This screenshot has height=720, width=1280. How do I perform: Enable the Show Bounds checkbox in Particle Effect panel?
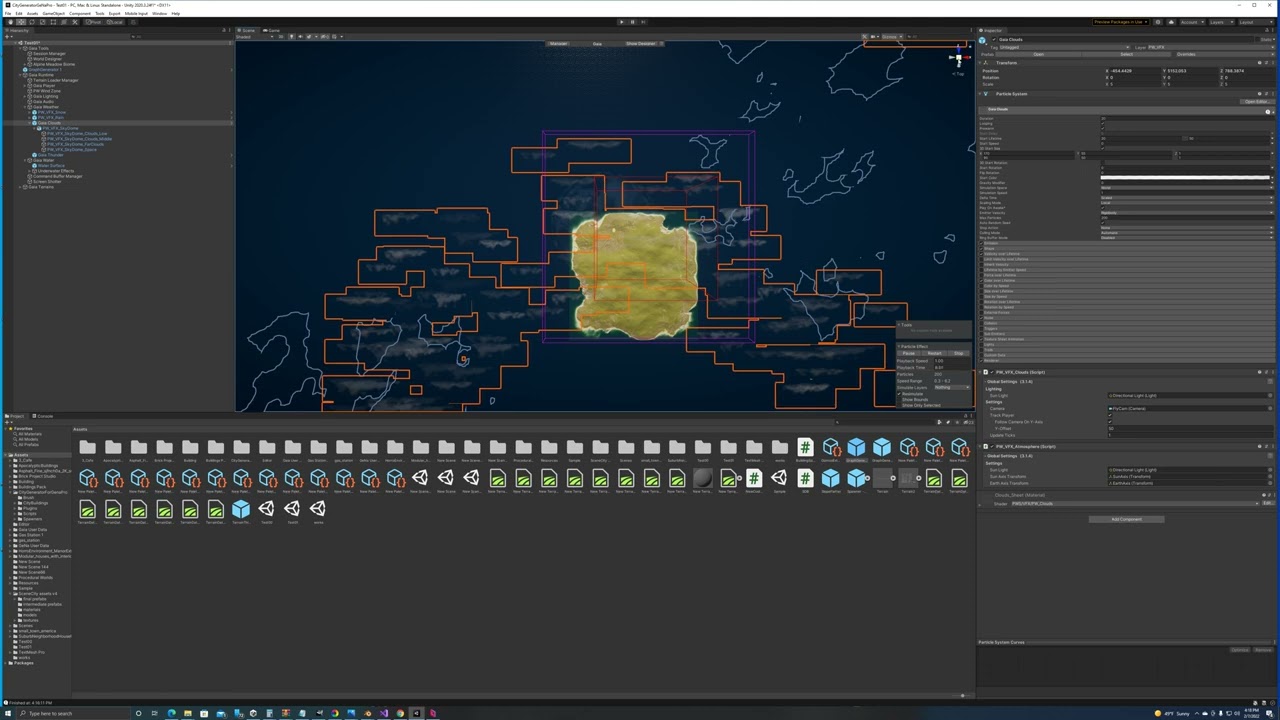[x=901, y=400]
